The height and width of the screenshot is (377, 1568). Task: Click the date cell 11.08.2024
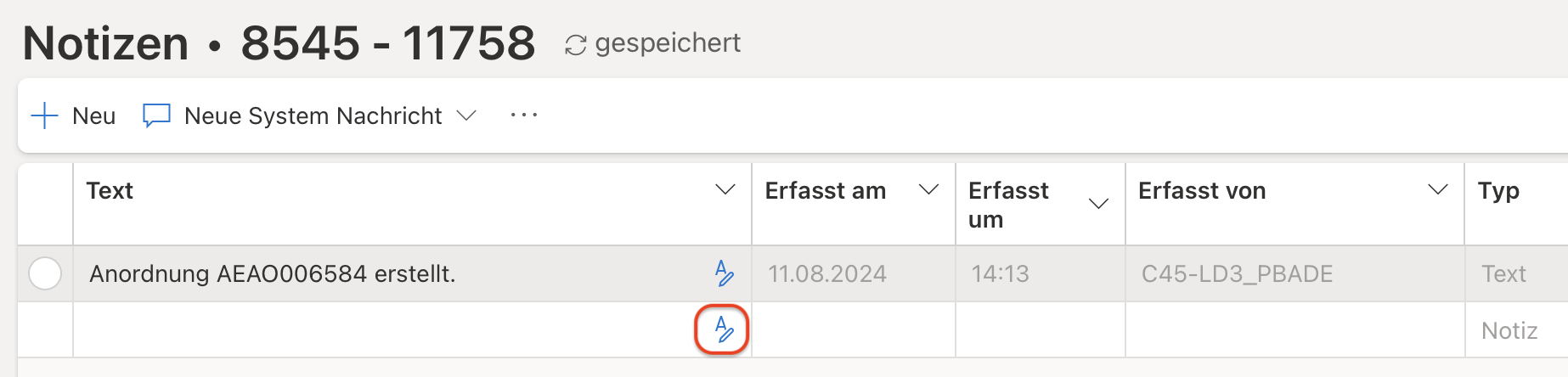coord(826,273)
